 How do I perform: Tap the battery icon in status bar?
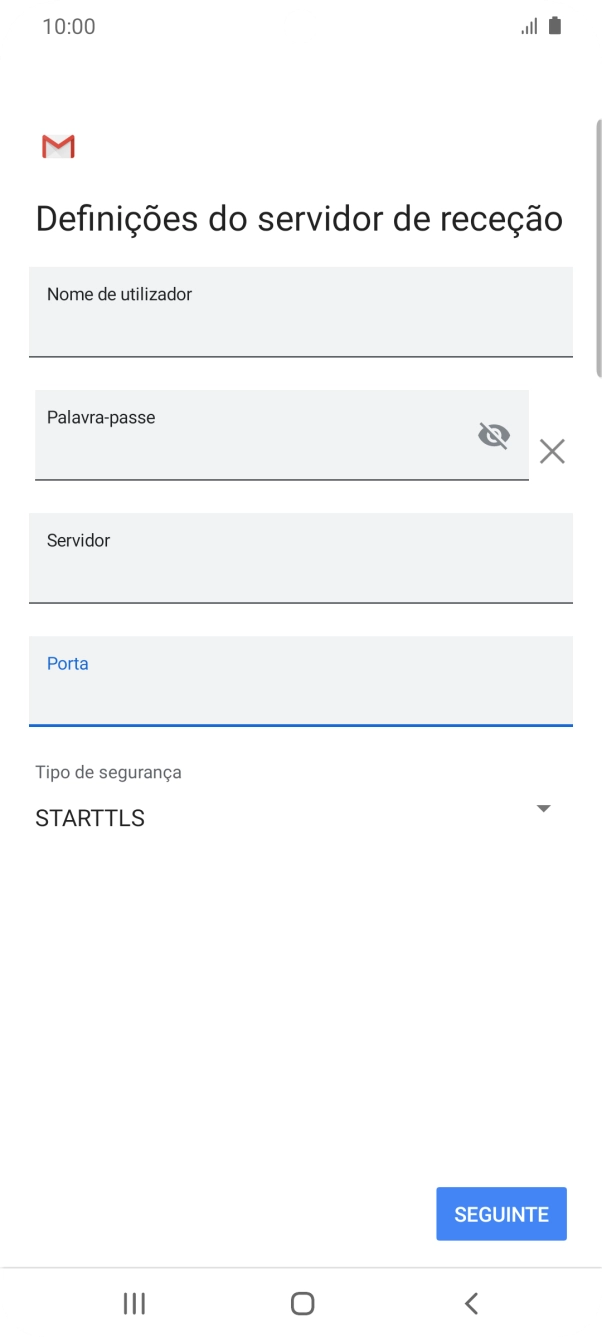click(553, 25)
